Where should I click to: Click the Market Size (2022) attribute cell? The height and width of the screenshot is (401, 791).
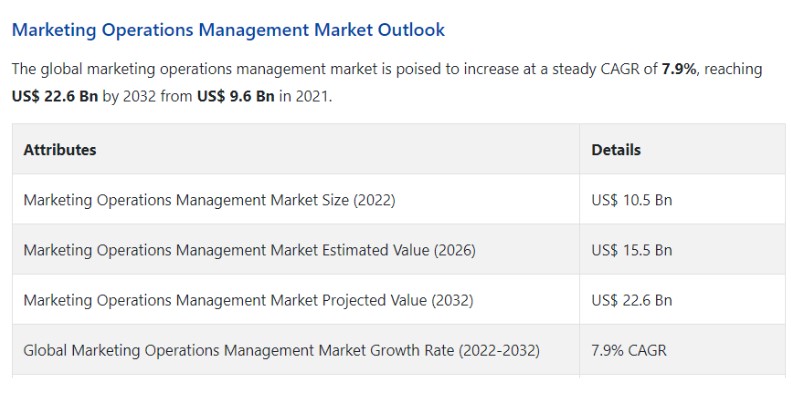pyautogui.click(x=209, y=200)
